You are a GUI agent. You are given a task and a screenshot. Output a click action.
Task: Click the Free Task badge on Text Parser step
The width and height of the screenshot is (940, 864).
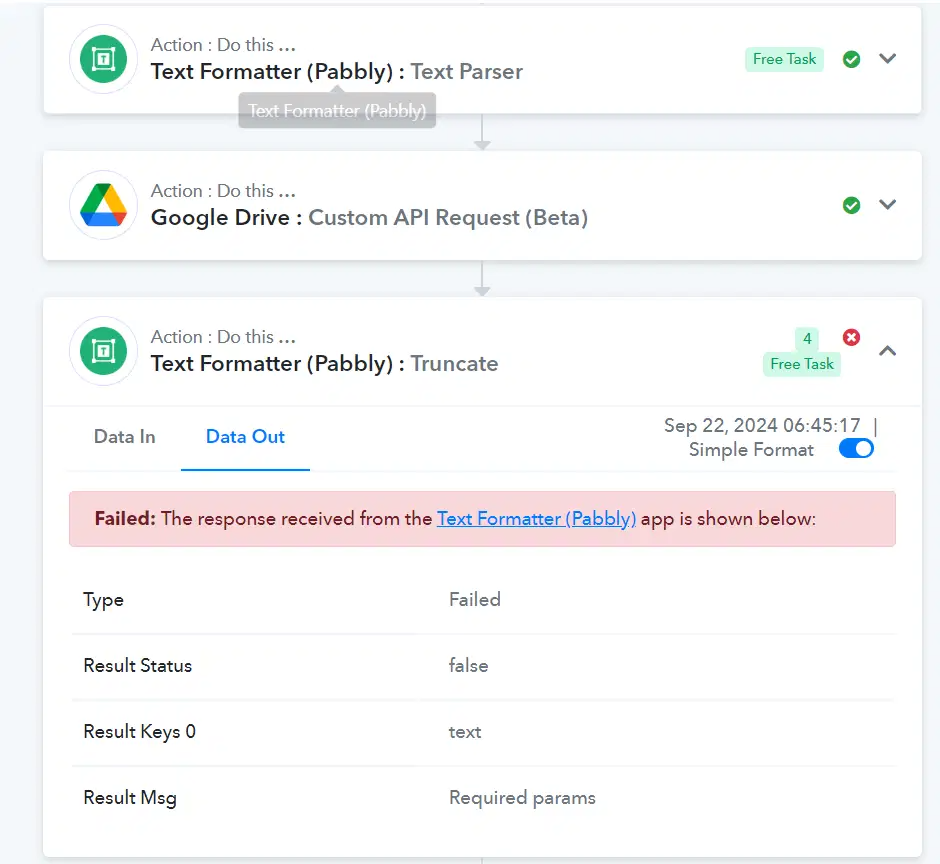pos(784,59)
